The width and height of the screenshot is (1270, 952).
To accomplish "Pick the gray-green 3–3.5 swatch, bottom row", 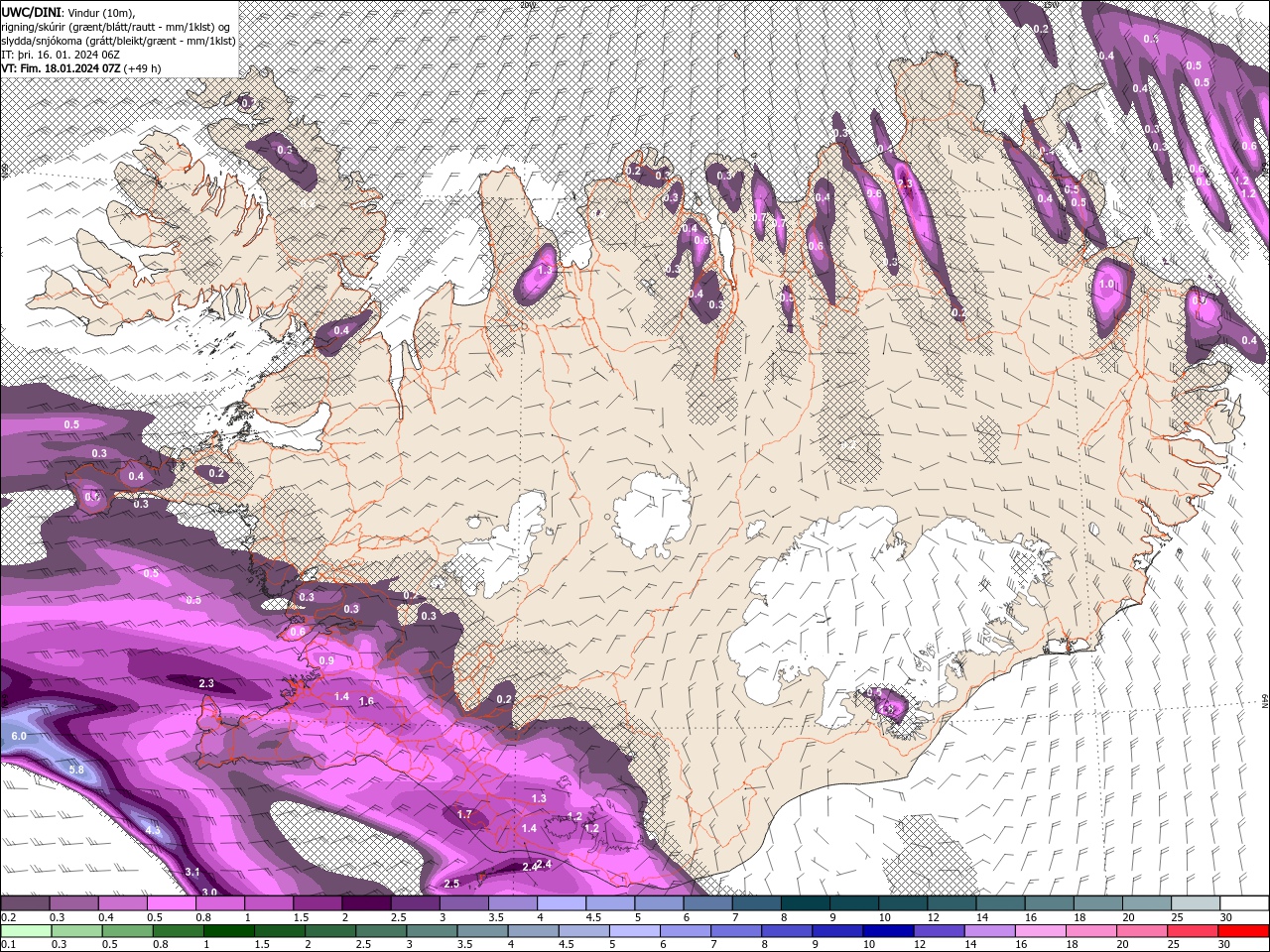I will [432, 930].
